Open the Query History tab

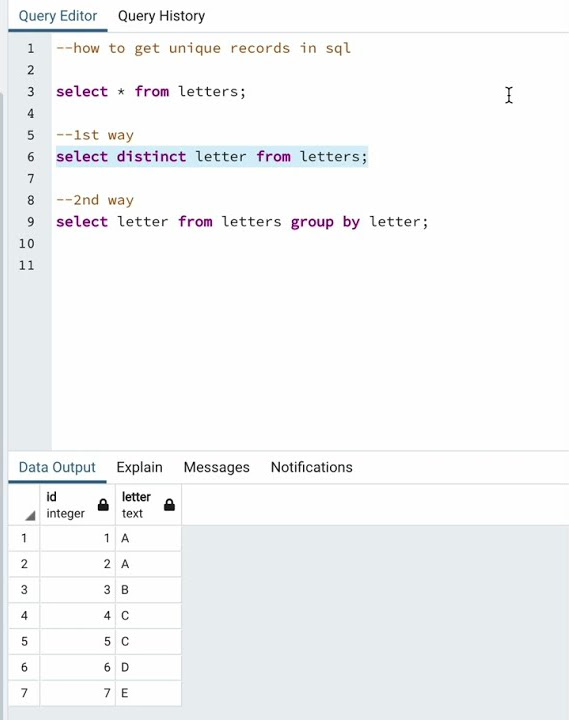(161, 16)
